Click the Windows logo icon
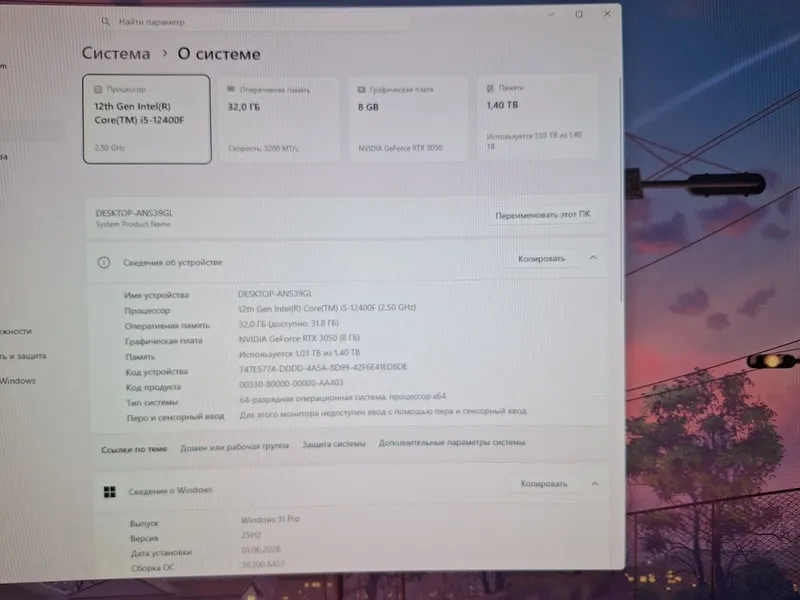The image size is (800, 600). pyautogui.click(x=110, y=492)
